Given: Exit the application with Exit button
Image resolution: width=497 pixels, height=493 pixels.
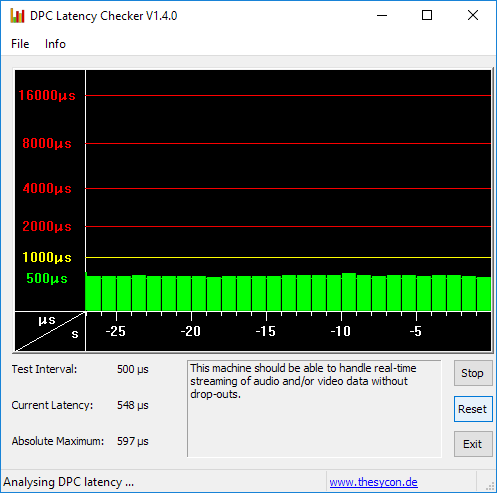Looking at the screenshot, I should tap(473, 444).
